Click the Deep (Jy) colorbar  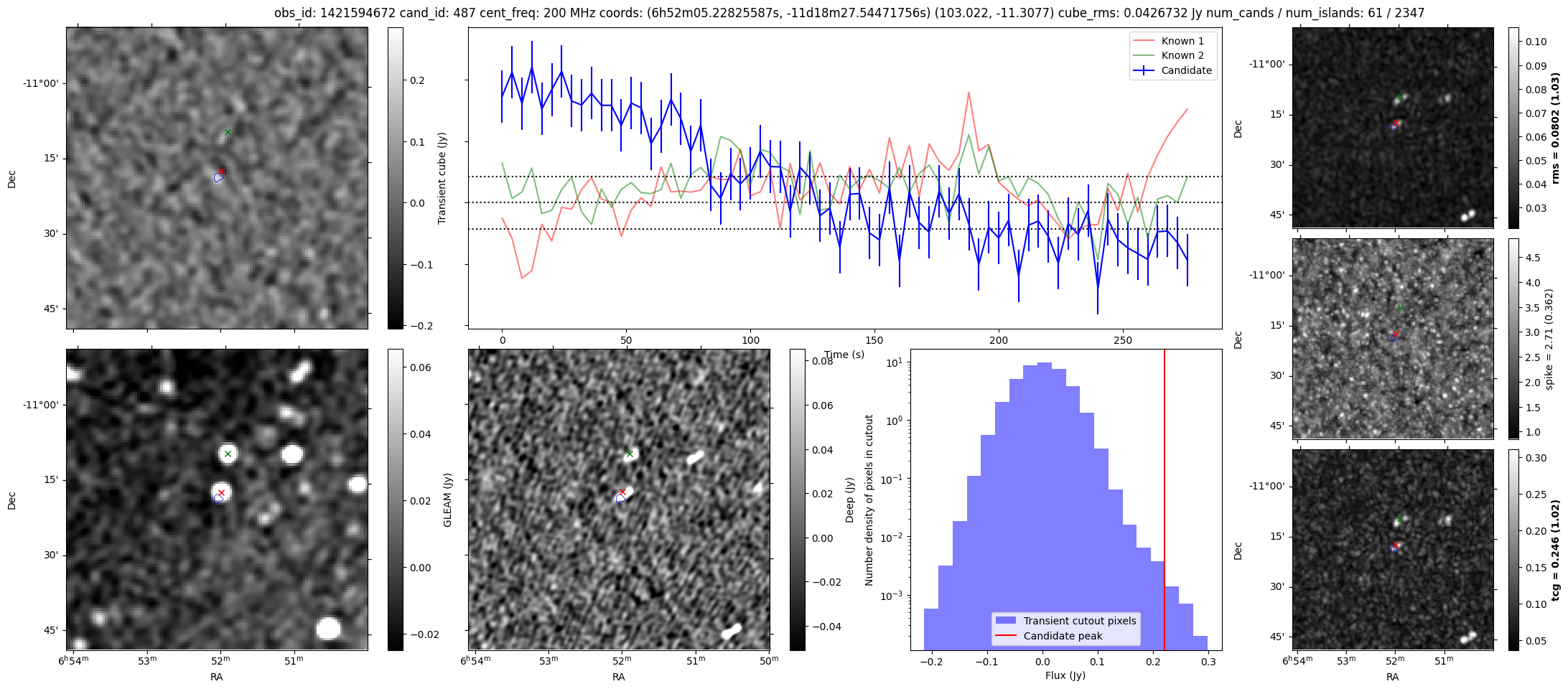tap(797, 500)
